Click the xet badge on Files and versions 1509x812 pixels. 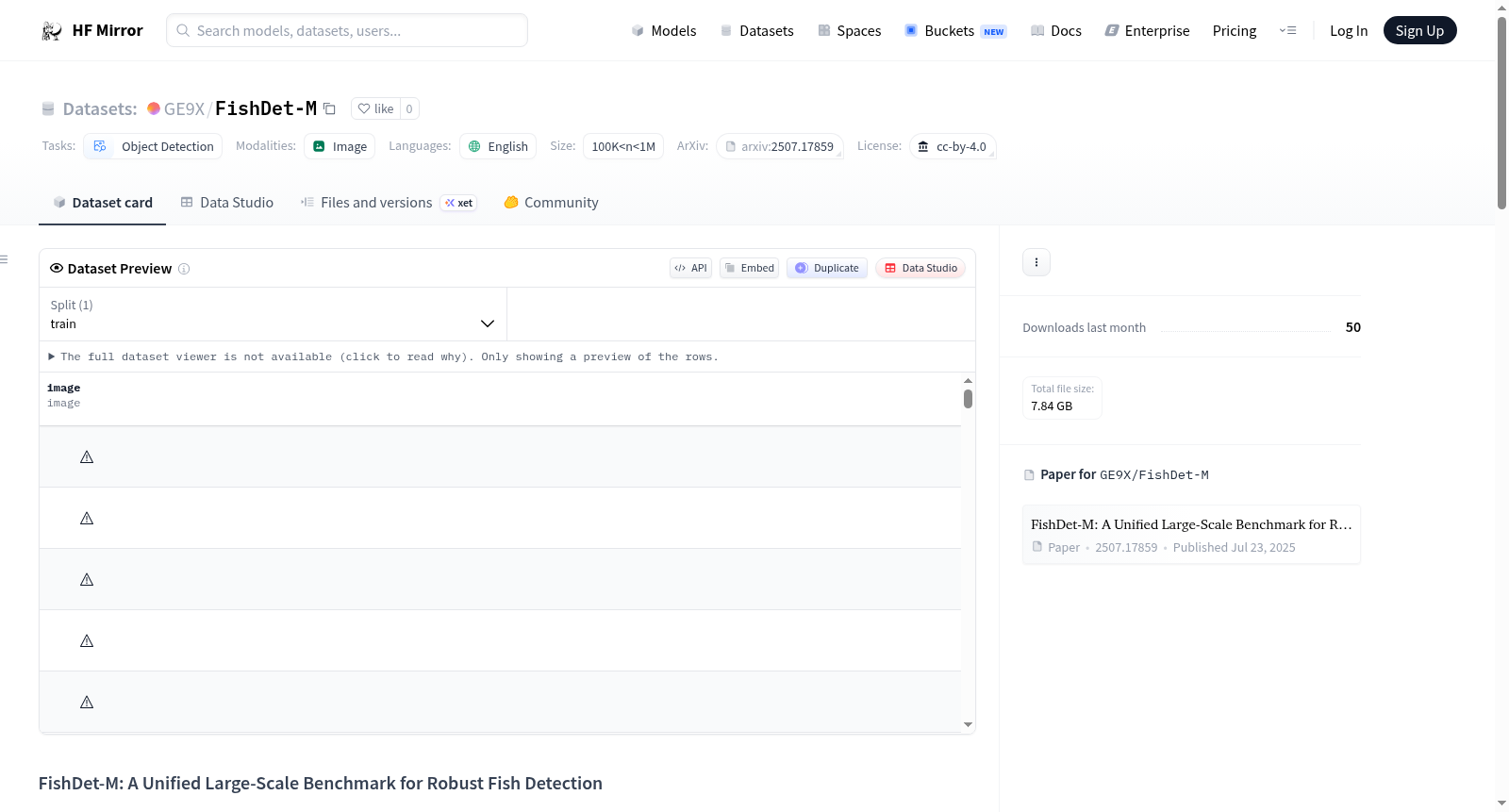[458, 203]
